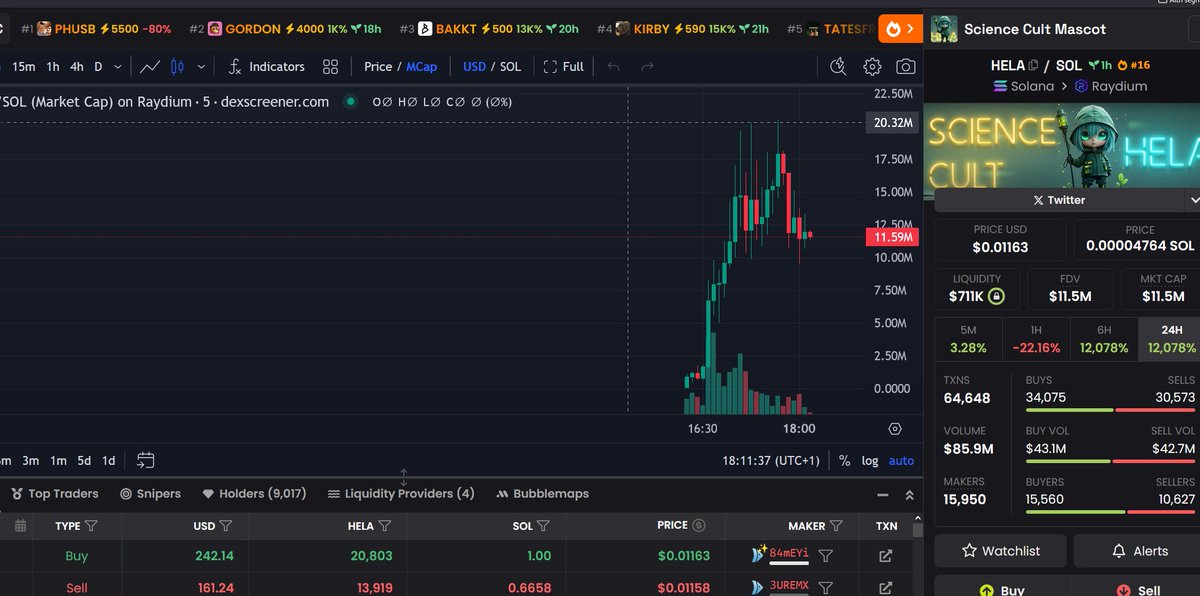This screenshot has height=596, width=1200.
Task: Open the 84mEYi transaction in explorer
Action: coord(885,556)
